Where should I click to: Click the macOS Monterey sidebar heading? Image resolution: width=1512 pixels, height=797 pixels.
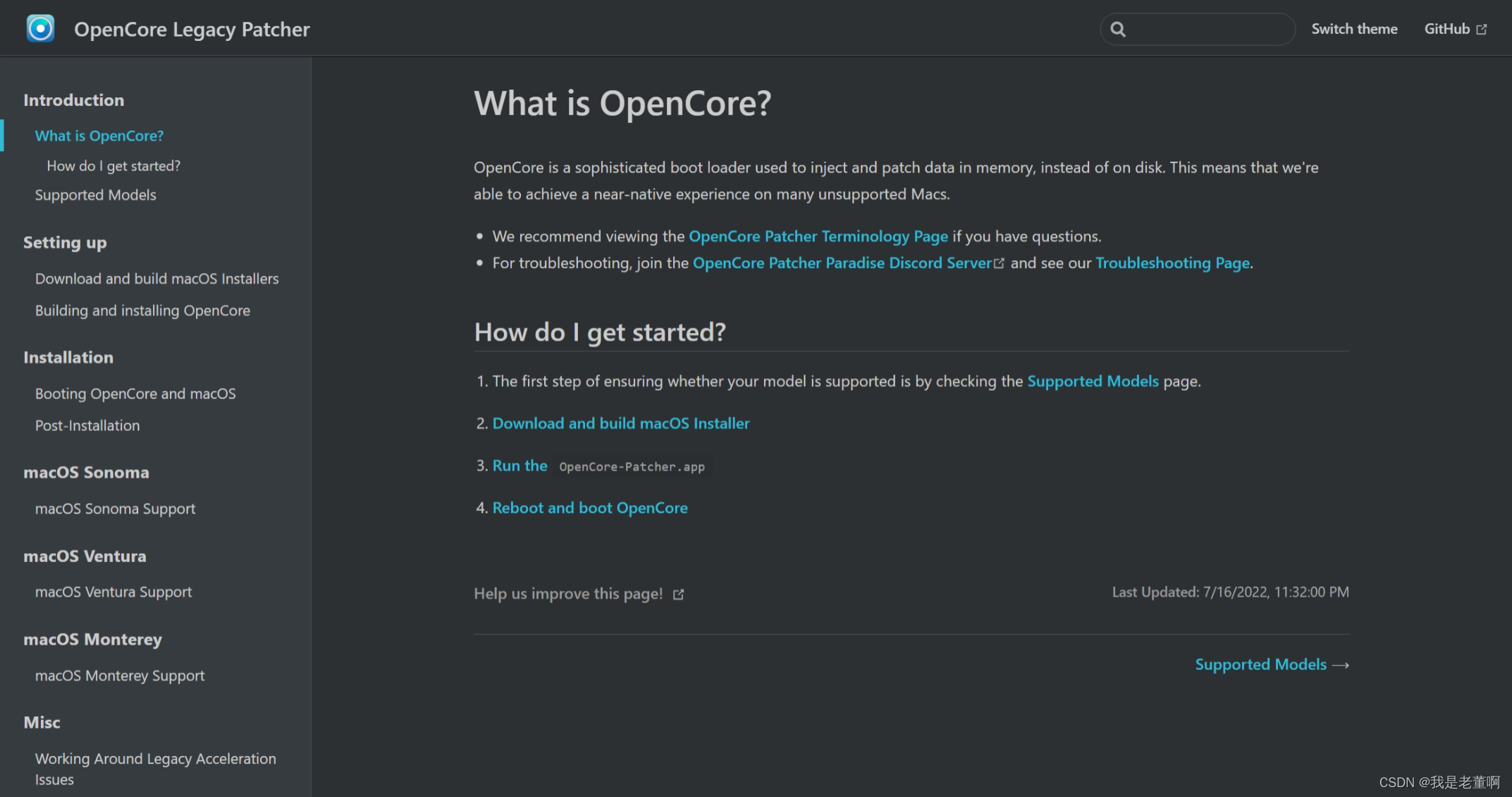(x=92, y=640)
